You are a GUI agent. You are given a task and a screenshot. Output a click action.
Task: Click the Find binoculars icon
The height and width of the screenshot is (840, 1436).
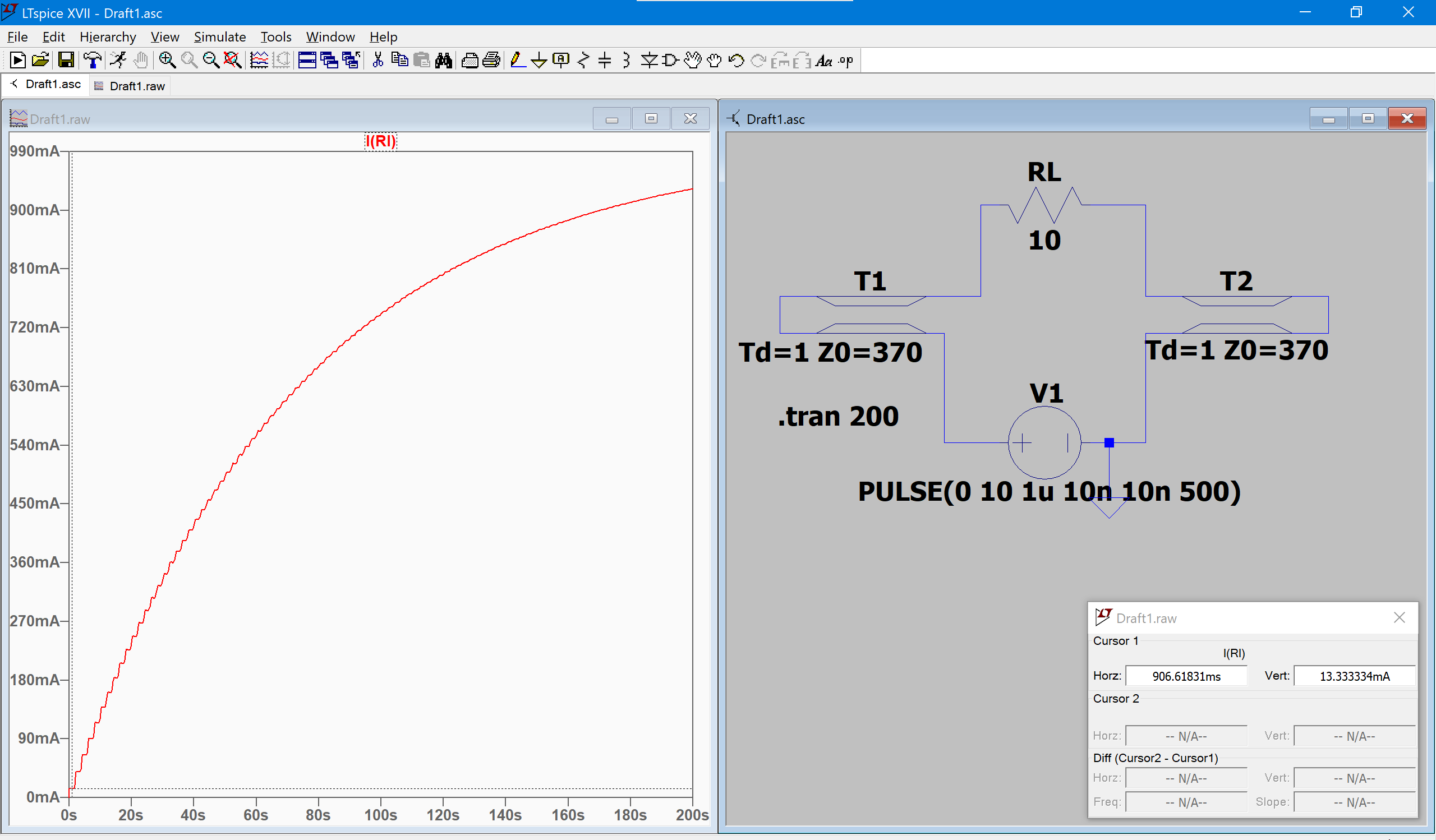click(x=444, y=60)
